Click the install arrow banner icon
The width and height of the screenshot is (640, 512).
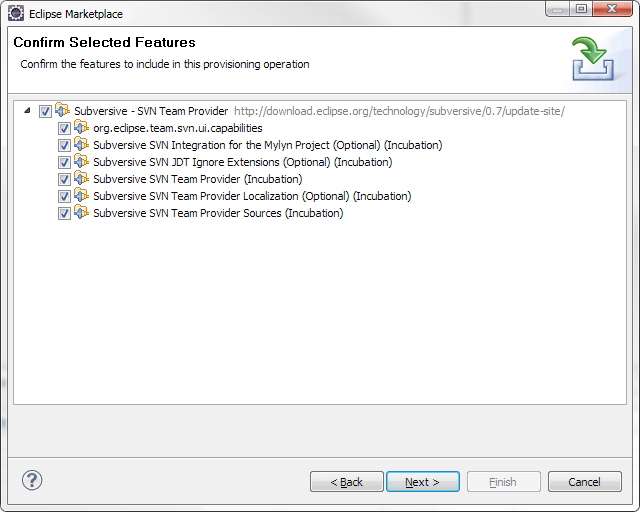593,59
